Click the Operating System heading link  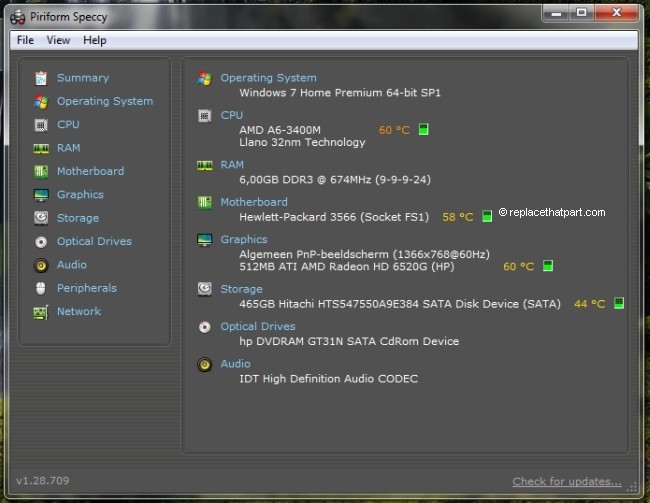point(268,78)
